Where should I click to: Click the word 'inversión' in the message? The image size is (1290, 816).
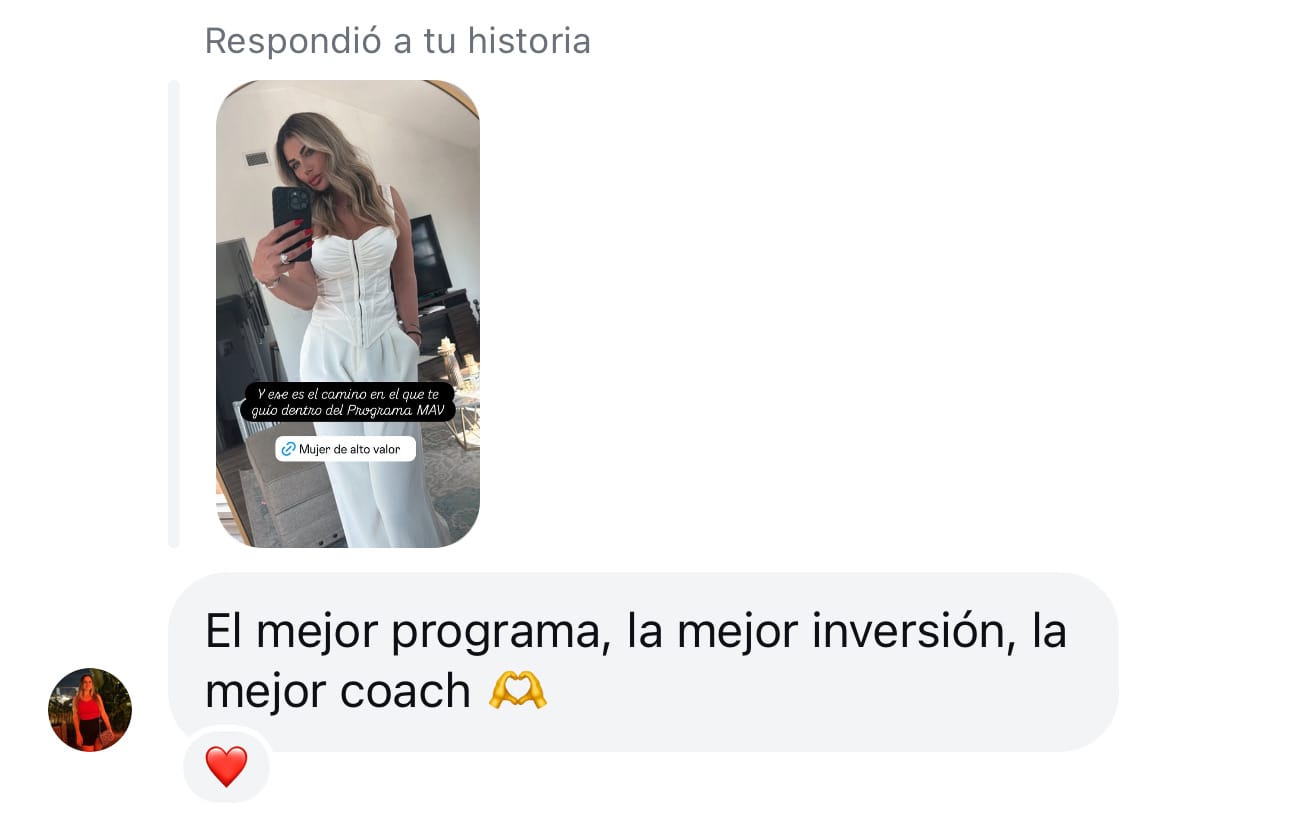coord(907,631)
